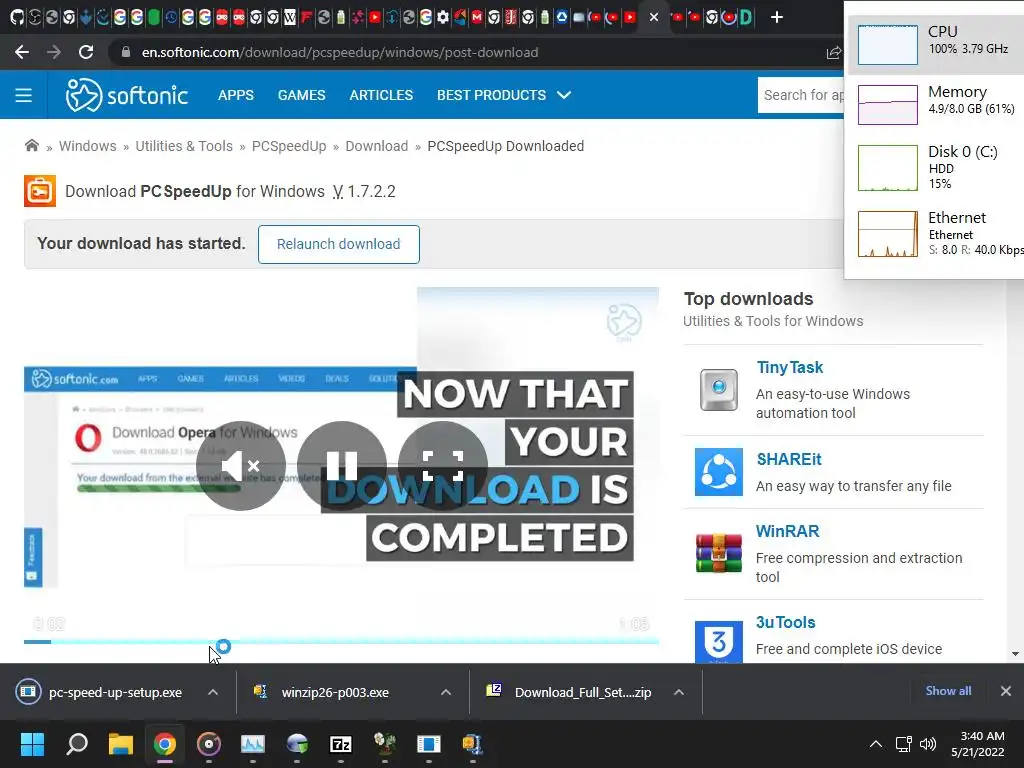Click Download breadcrumb link
Viewport: 1024px width, 768px height.
[x=377, y=146]
